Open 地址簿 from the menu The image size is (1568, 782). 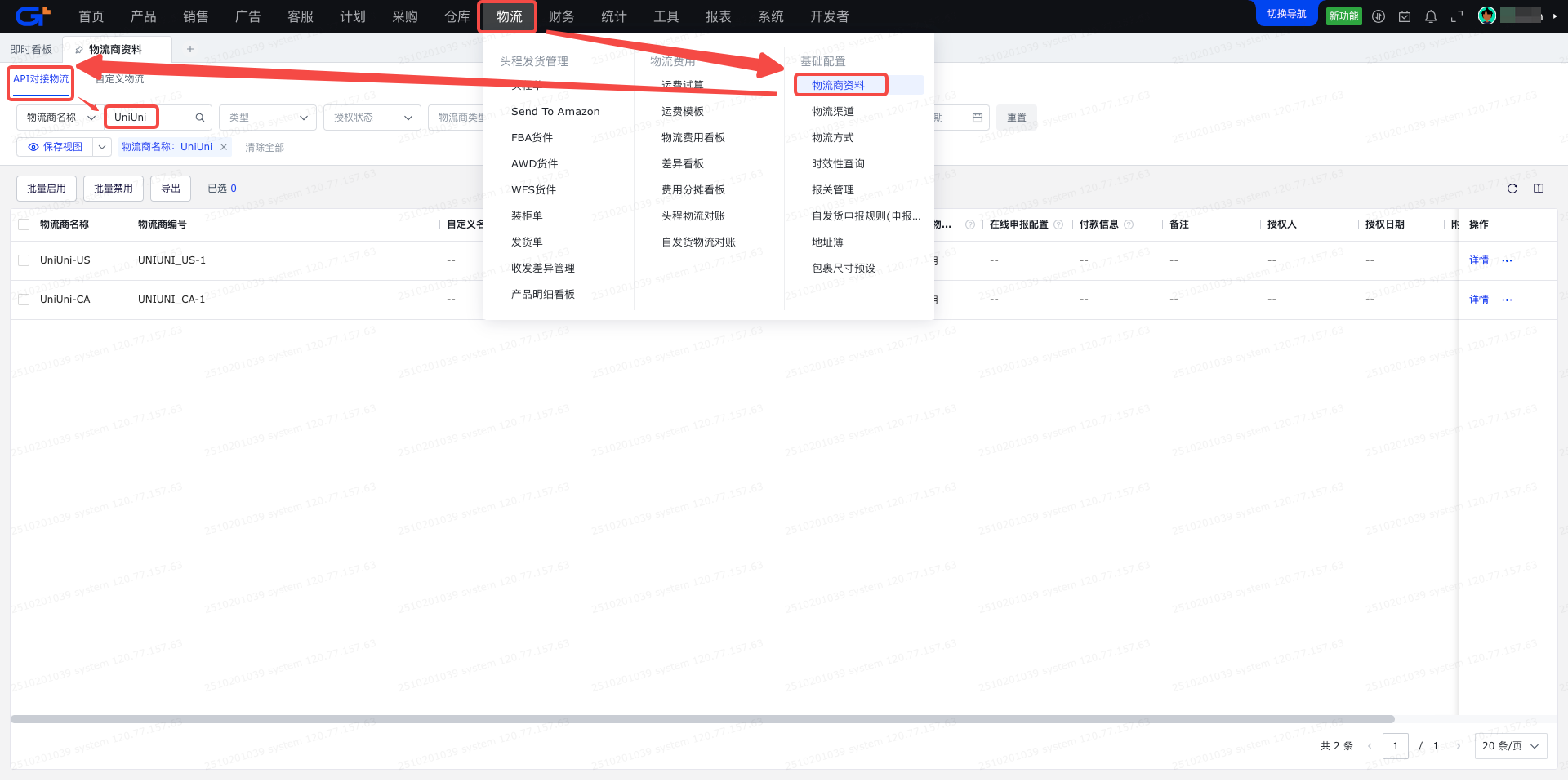(827, 242)
